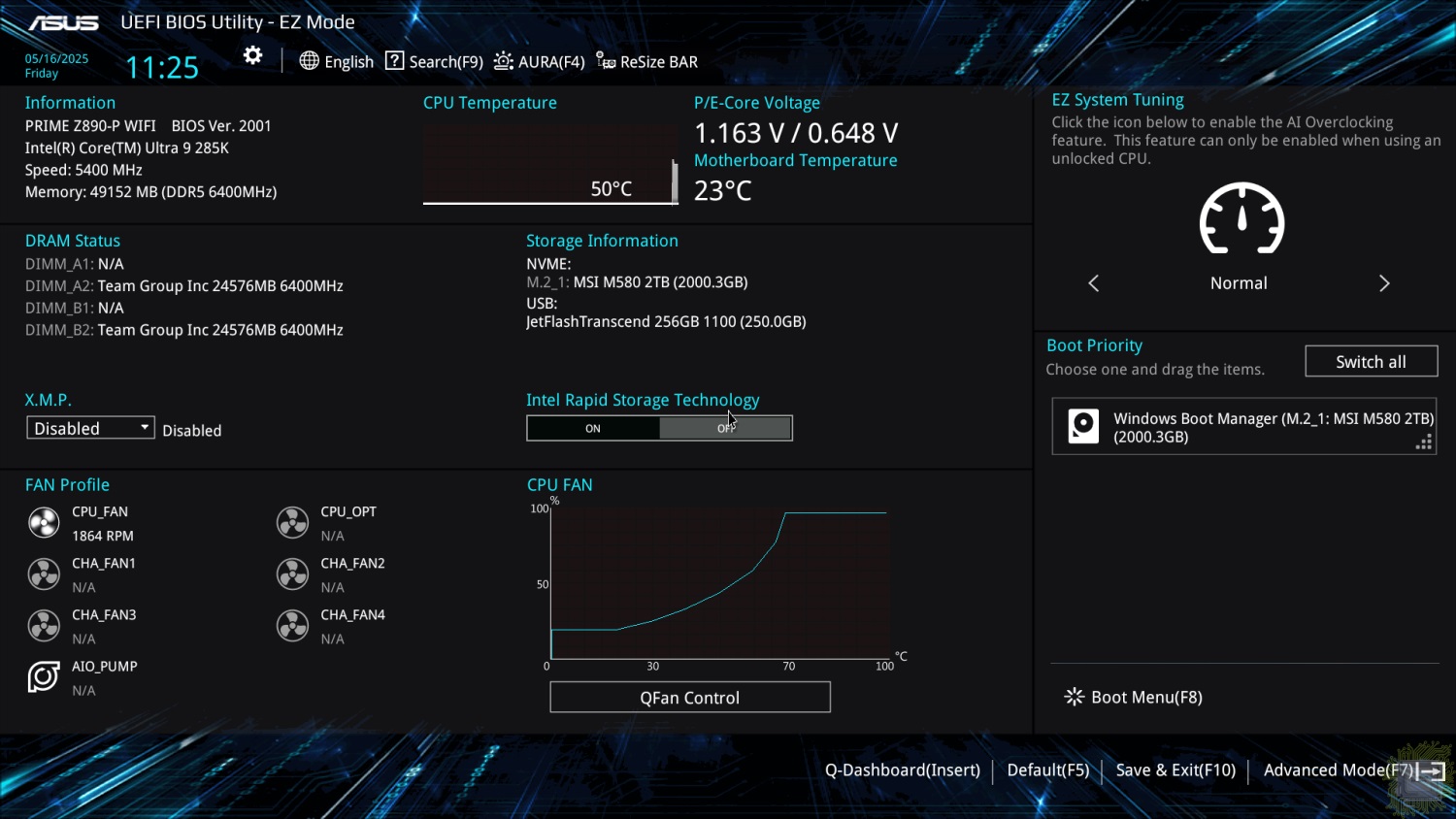Click the boot item drag handle dots
This screenshot has width=1456, height=819.
pyautogui.click(x=1424, y=442)
